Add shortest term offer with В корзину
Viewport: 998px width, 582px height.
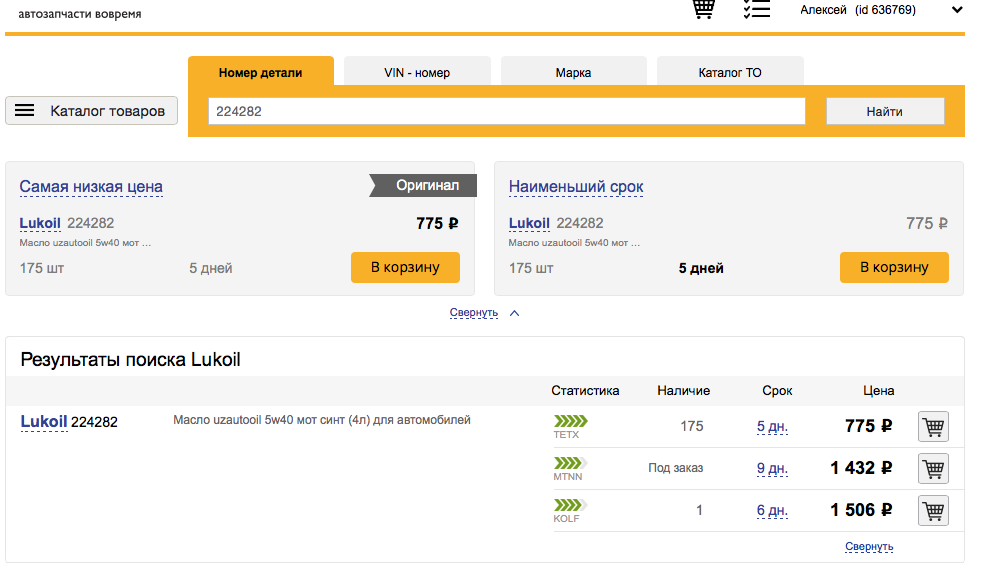(894, 267)
